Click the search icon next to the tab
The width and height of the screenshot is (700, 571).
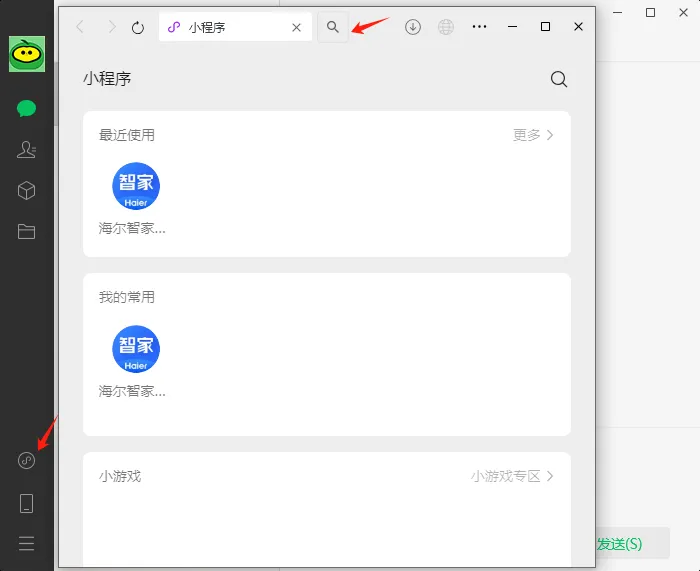pos(333,27)
